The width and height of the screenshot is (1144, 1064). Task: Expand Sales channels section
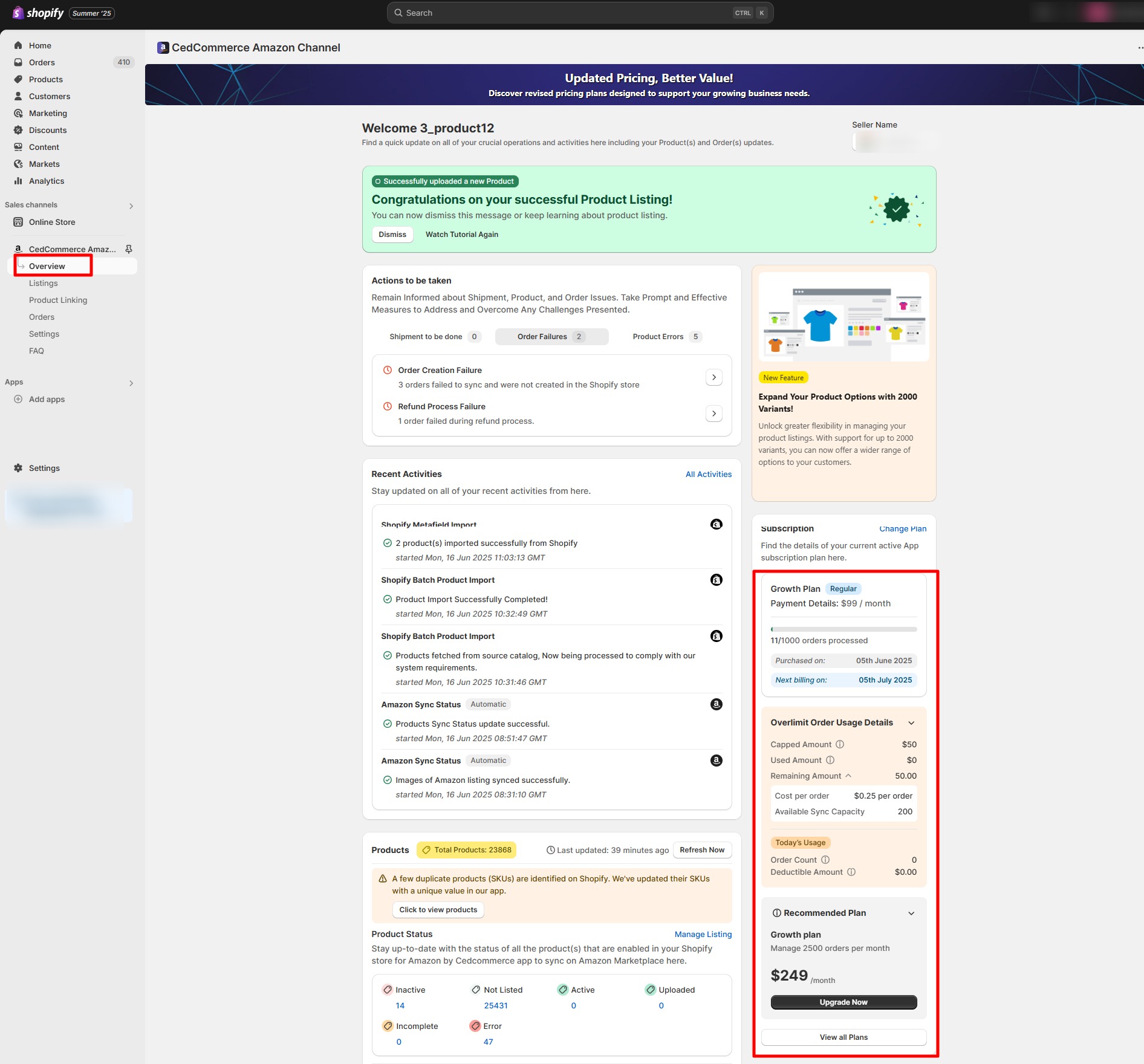point(131,206)
